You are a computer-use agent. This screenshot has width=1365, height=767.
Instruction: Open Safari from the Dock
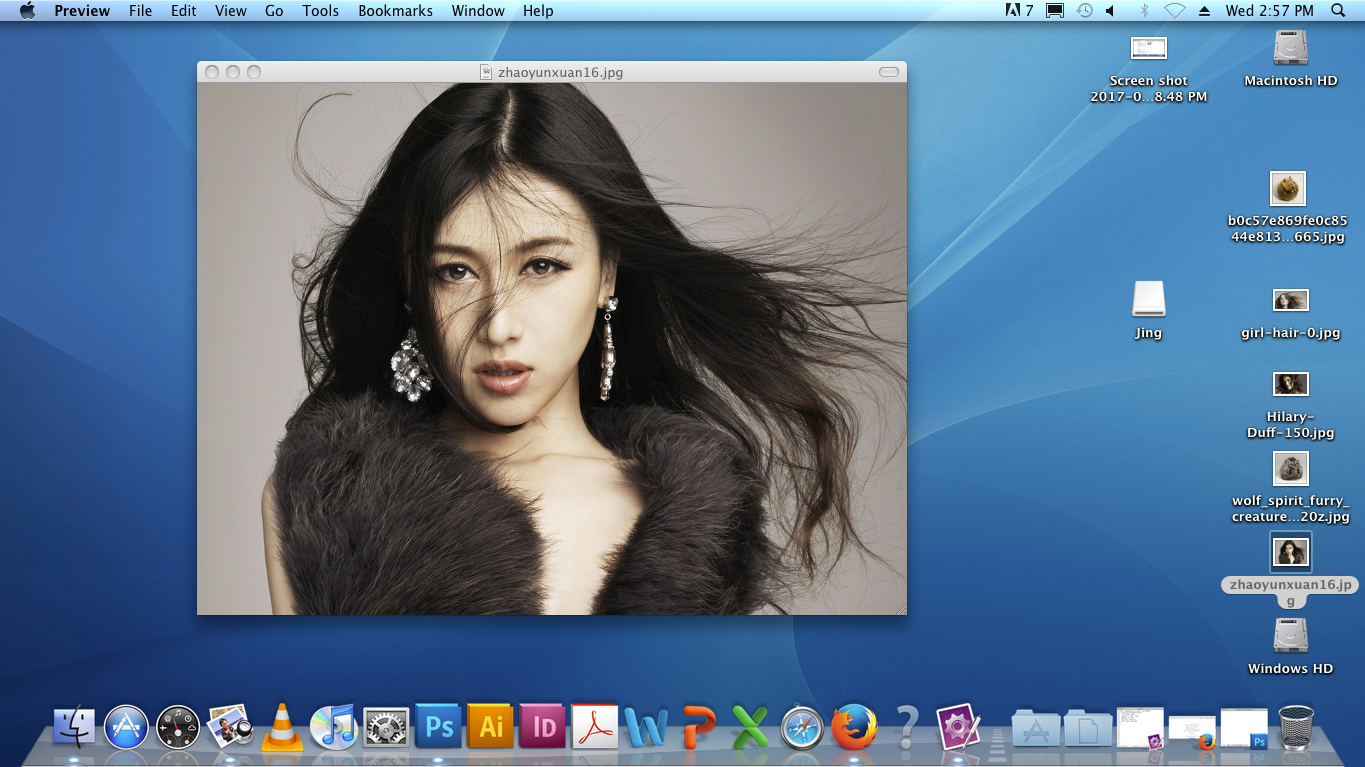tap(802, 727)
